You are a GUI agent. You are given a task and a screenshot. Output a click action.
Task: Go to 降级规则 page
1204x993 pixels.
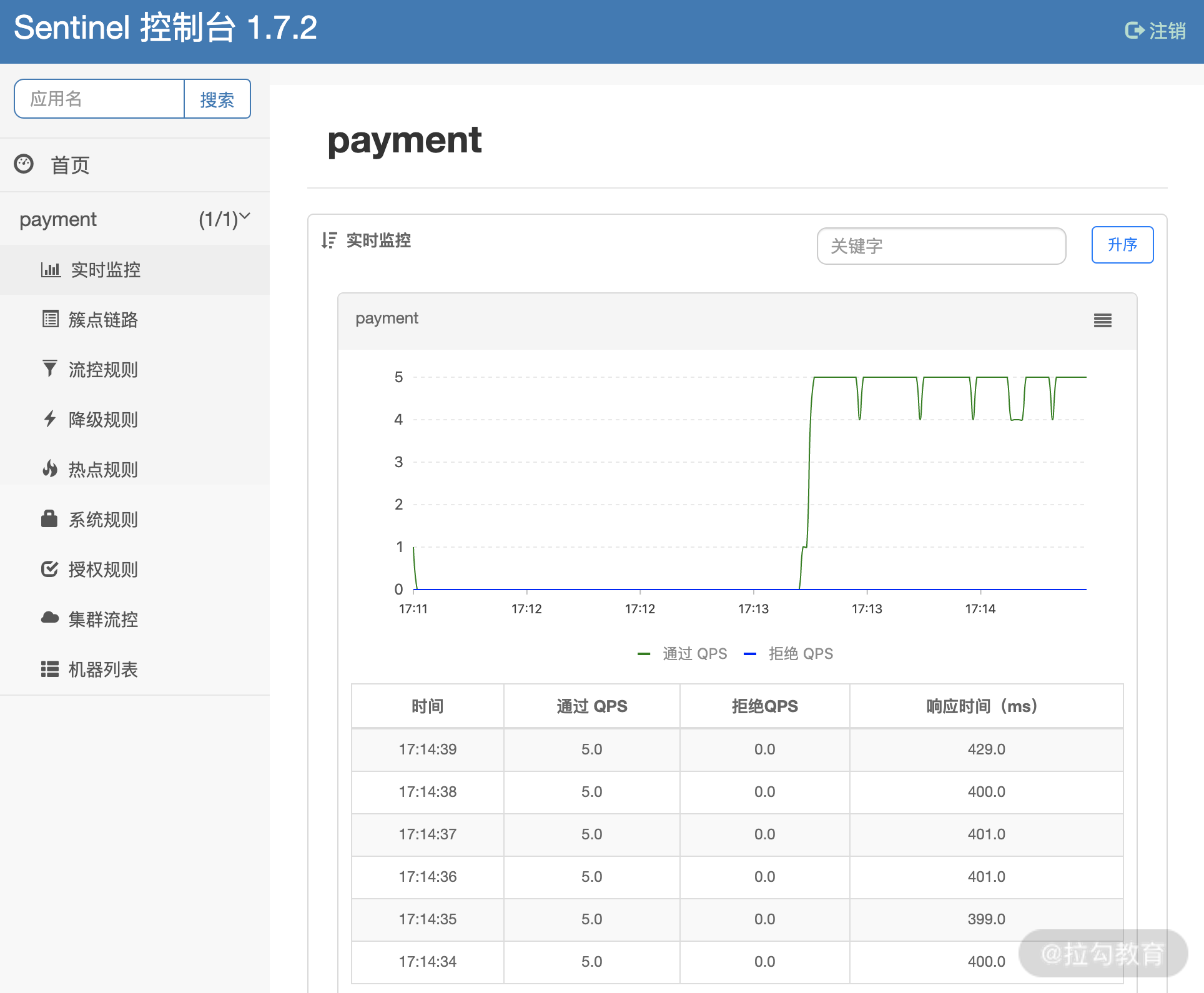135,420
